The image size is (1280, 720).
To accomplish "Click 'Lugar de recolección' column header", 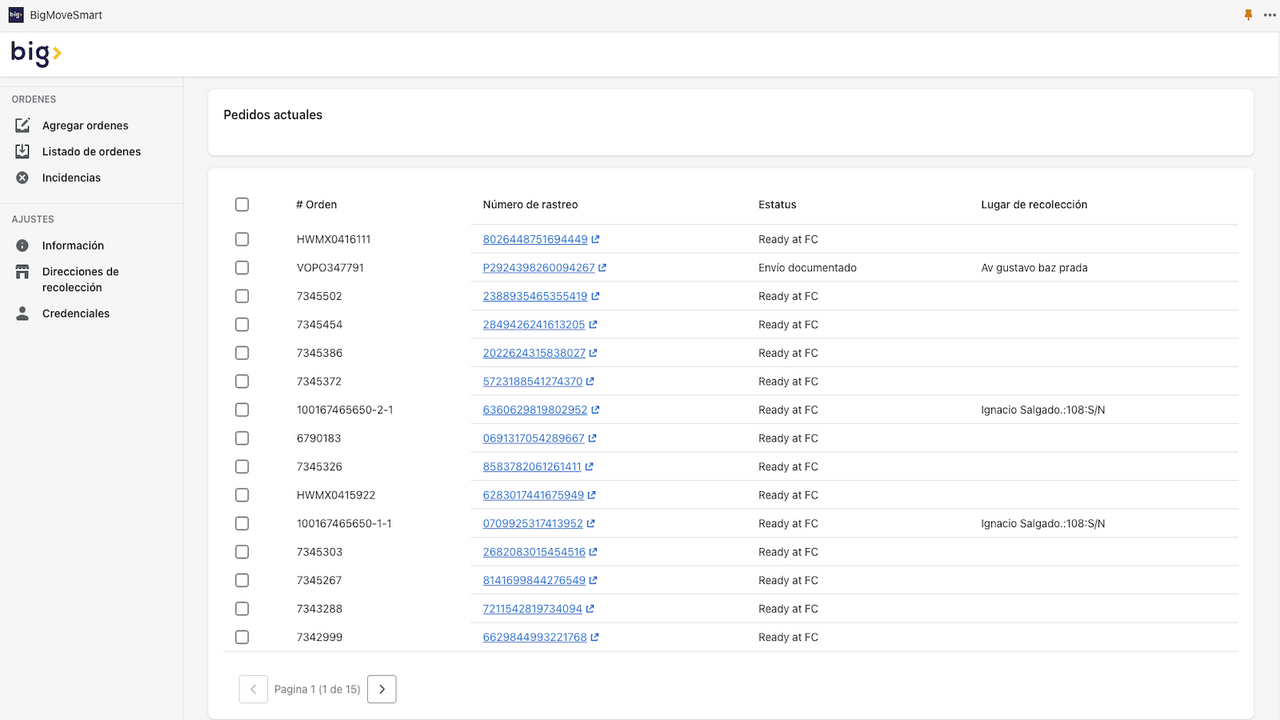I will coord(1034,205).
